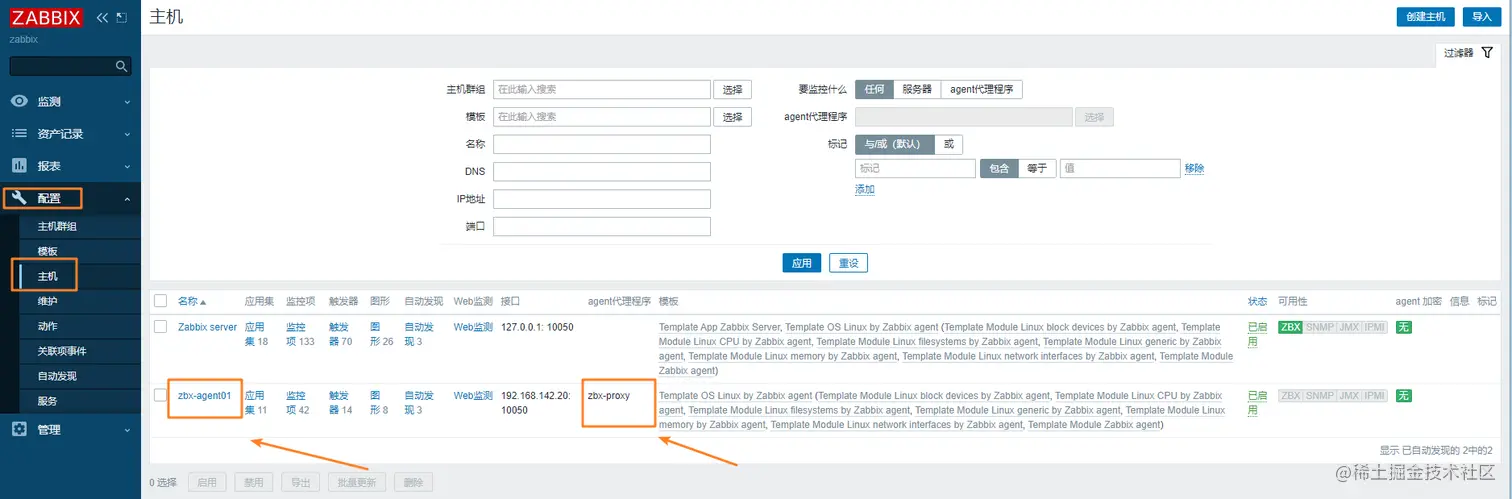1512x499 pixels.
Task: Click the sidebar search magnifier icon
Action: [x=122, y=66]
